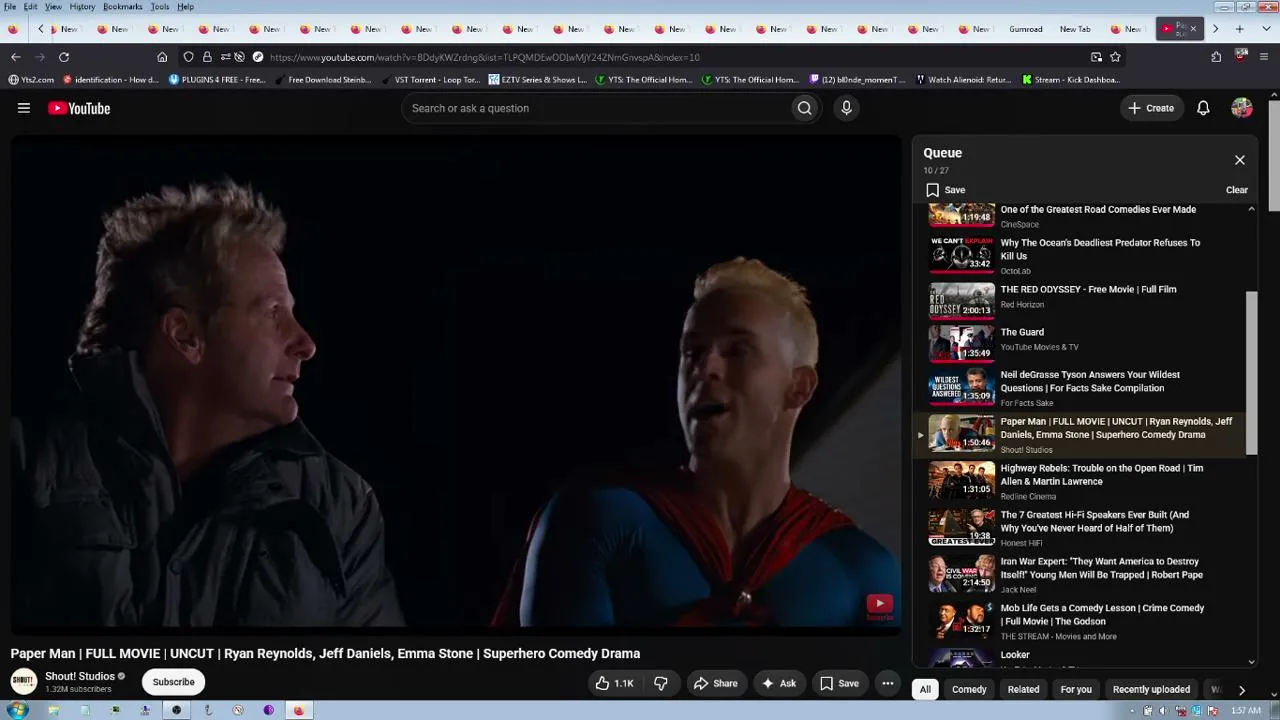Click the magnifier search button
1280x720 pixels.
804,108
